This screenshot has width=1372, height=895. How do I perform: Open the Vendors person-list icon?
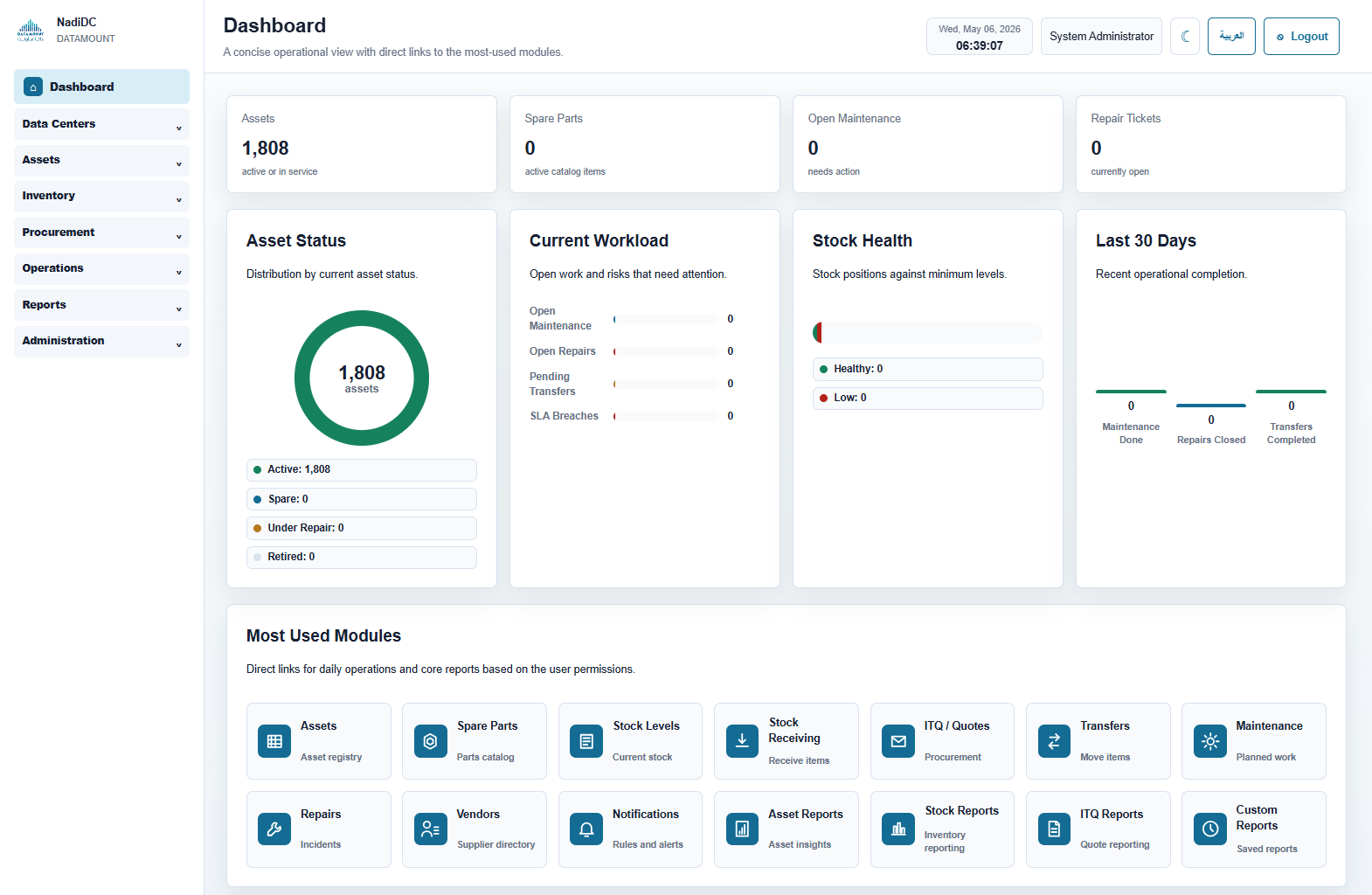point(430,829)
